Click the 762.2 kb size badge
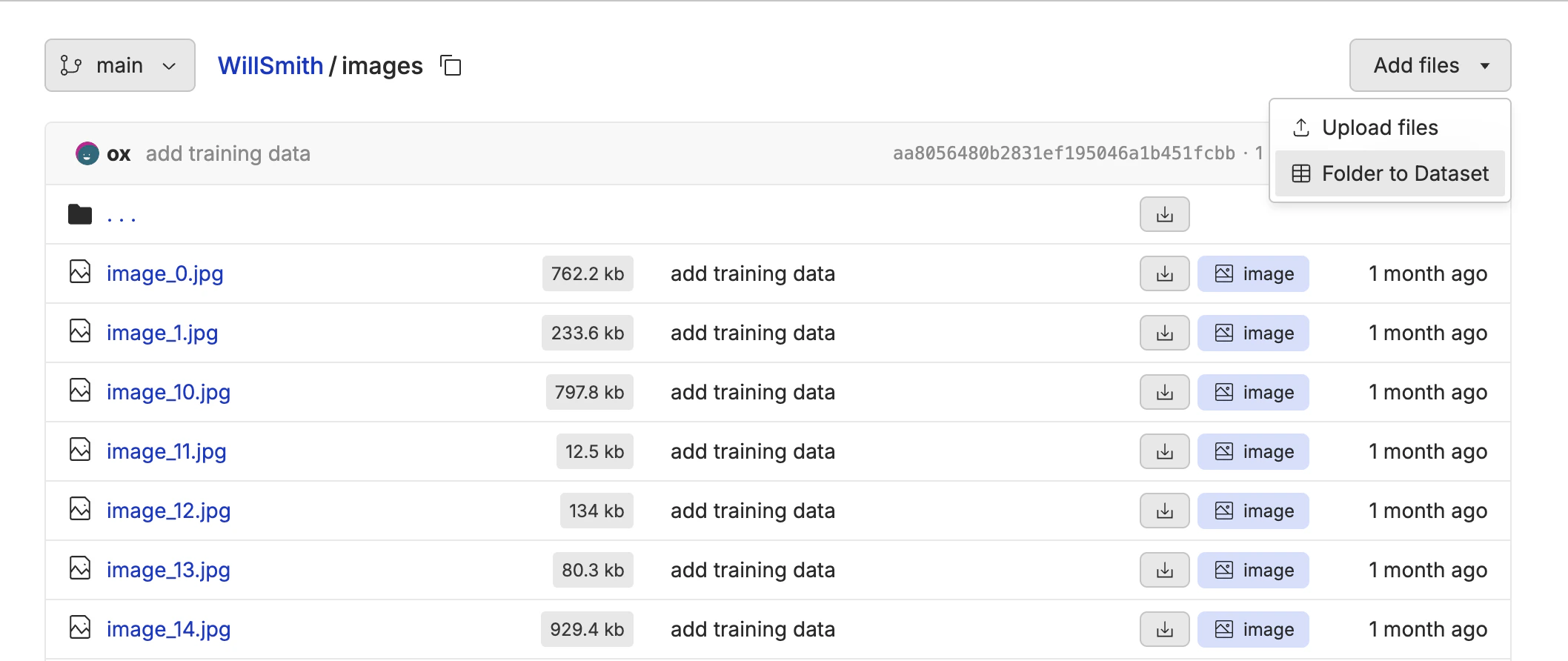1568x661 pixels. click(587, 273)
